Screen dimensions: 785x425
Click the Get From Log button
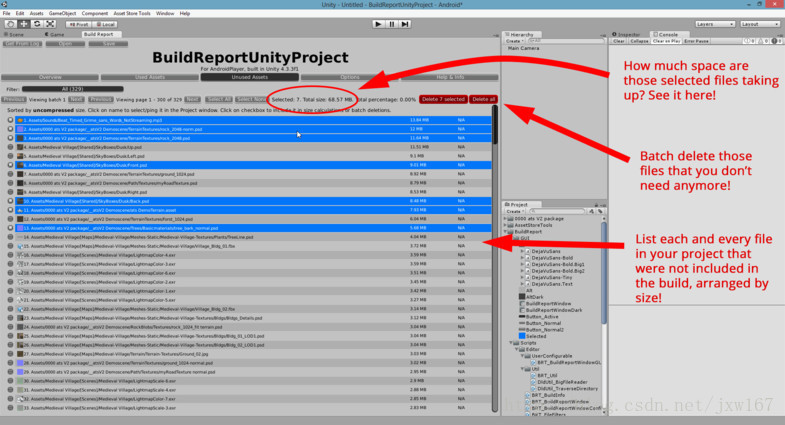click(x=22, y=44)
